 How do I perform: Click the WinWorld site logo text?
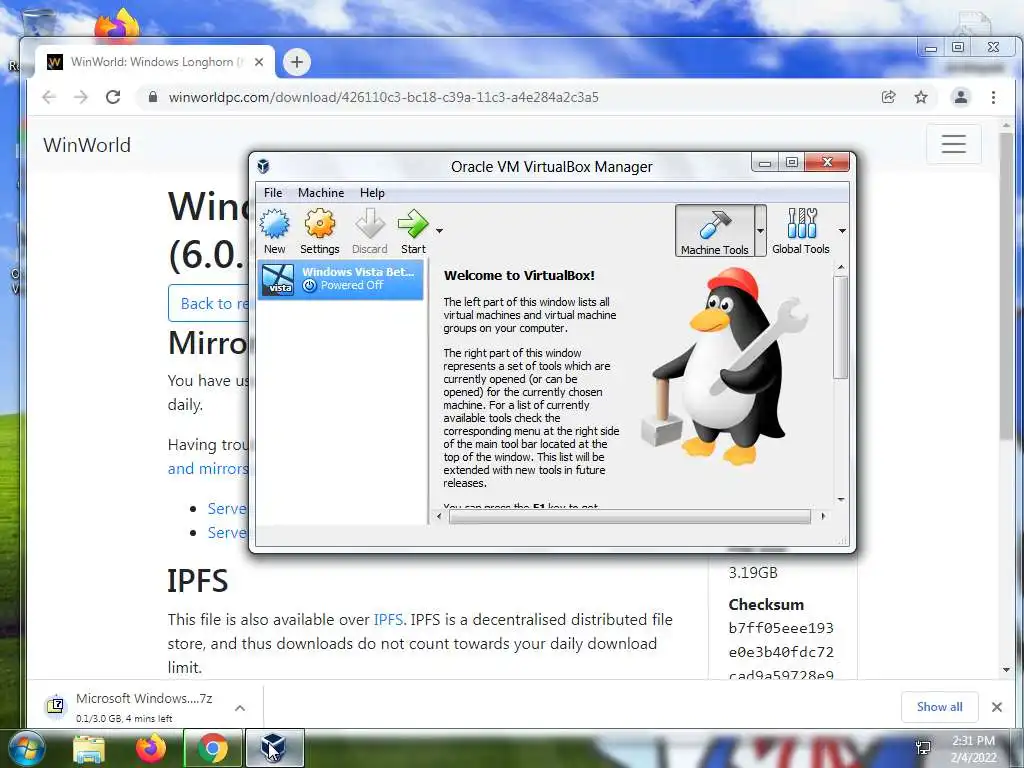click(x=87, y=145)
